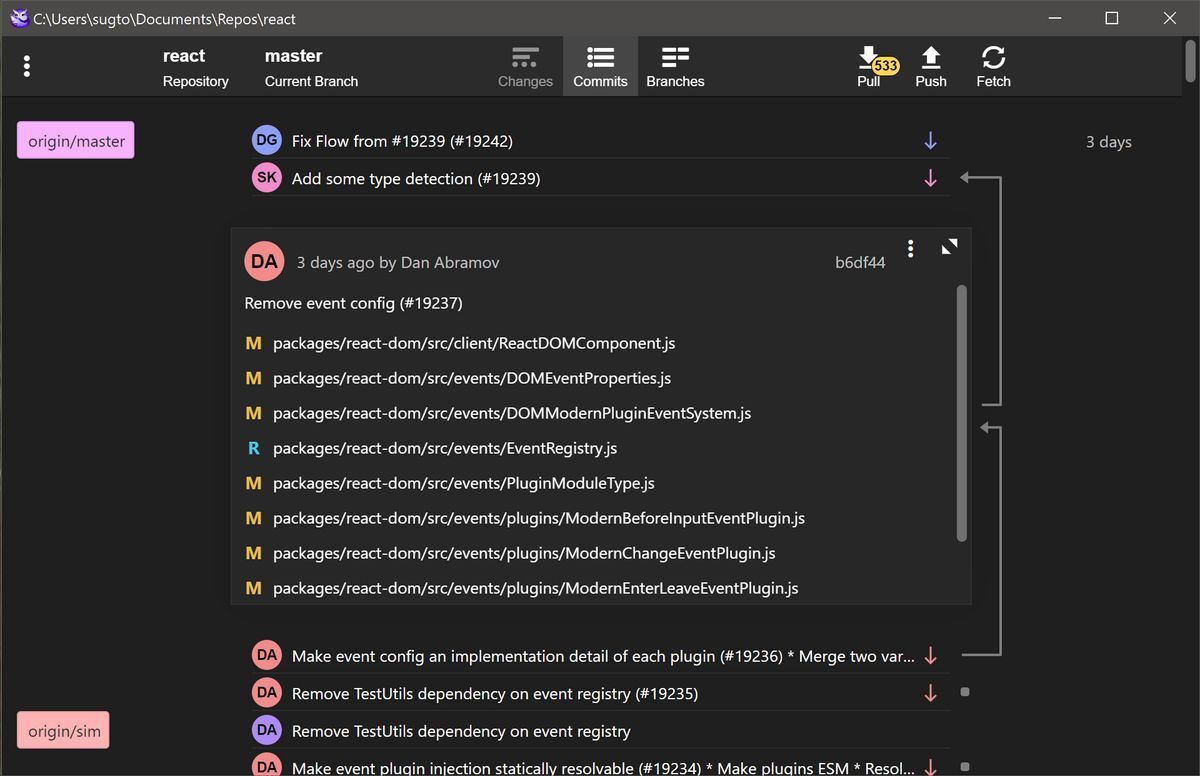This screenshot has width=1200, height=776.
Task: Click Dan Abramov's DA avatar in commit details
Action: [264, 262]
